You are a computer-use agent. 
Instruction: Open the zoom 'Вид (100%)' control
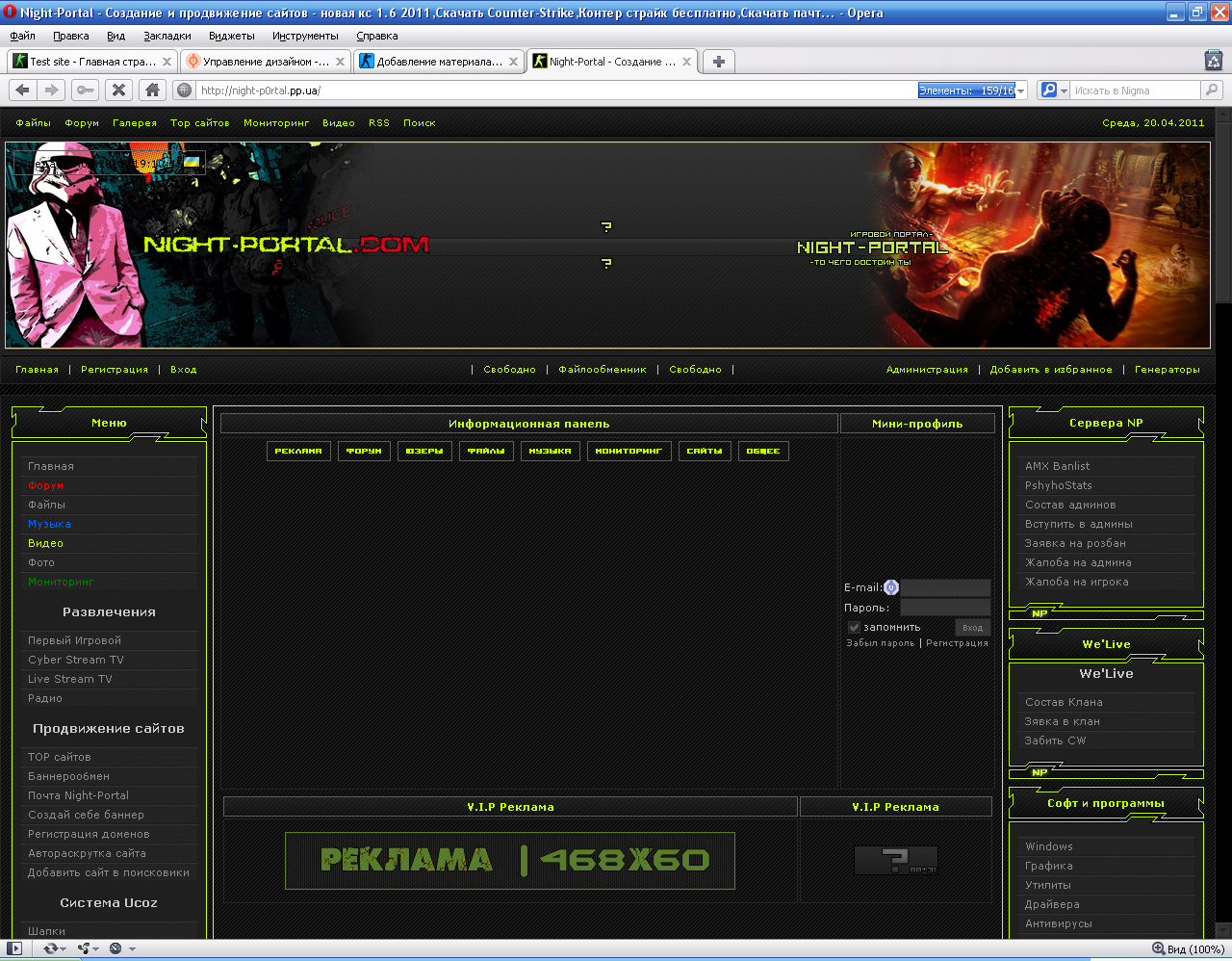[x=1189, y=949]
